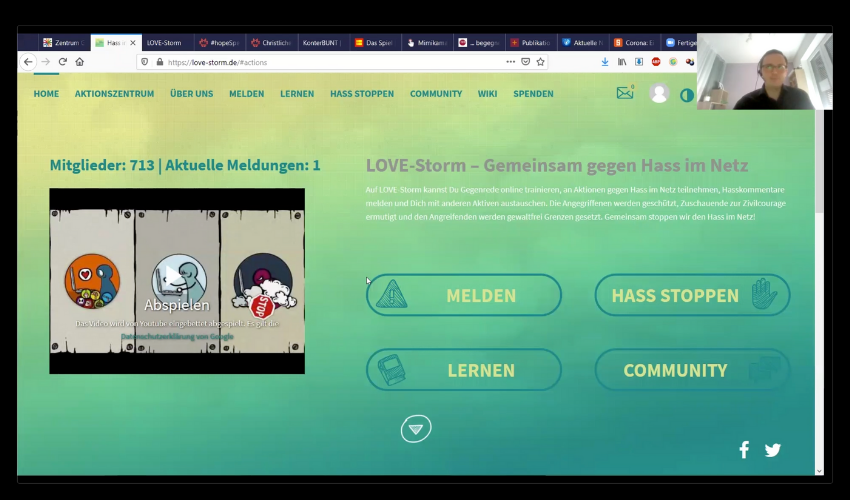Close the active 'Hass im' tab
Screen dimensions: 850x500
click(133, 42)
